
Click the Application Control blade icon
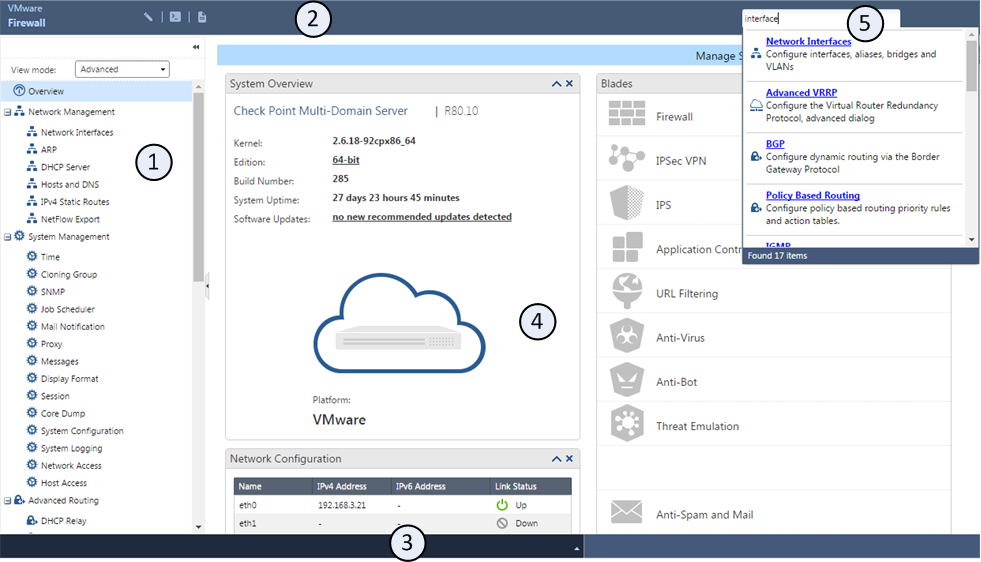pyautogui.click(x=627, y=247)
